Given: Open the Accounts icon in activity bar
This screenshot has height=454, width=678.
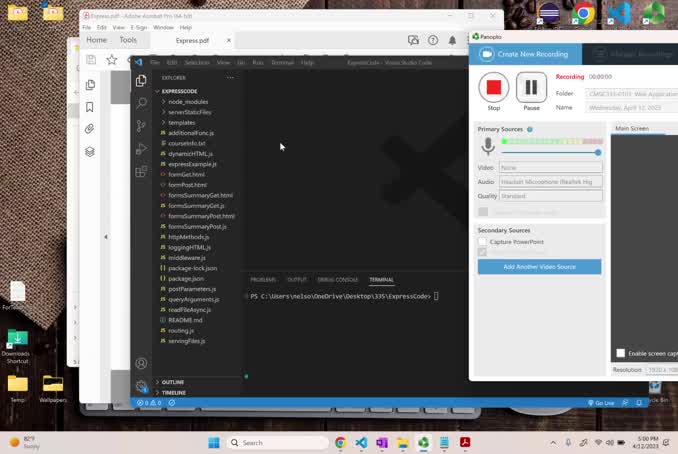Looking at the screenshot, I should [141, 364].
